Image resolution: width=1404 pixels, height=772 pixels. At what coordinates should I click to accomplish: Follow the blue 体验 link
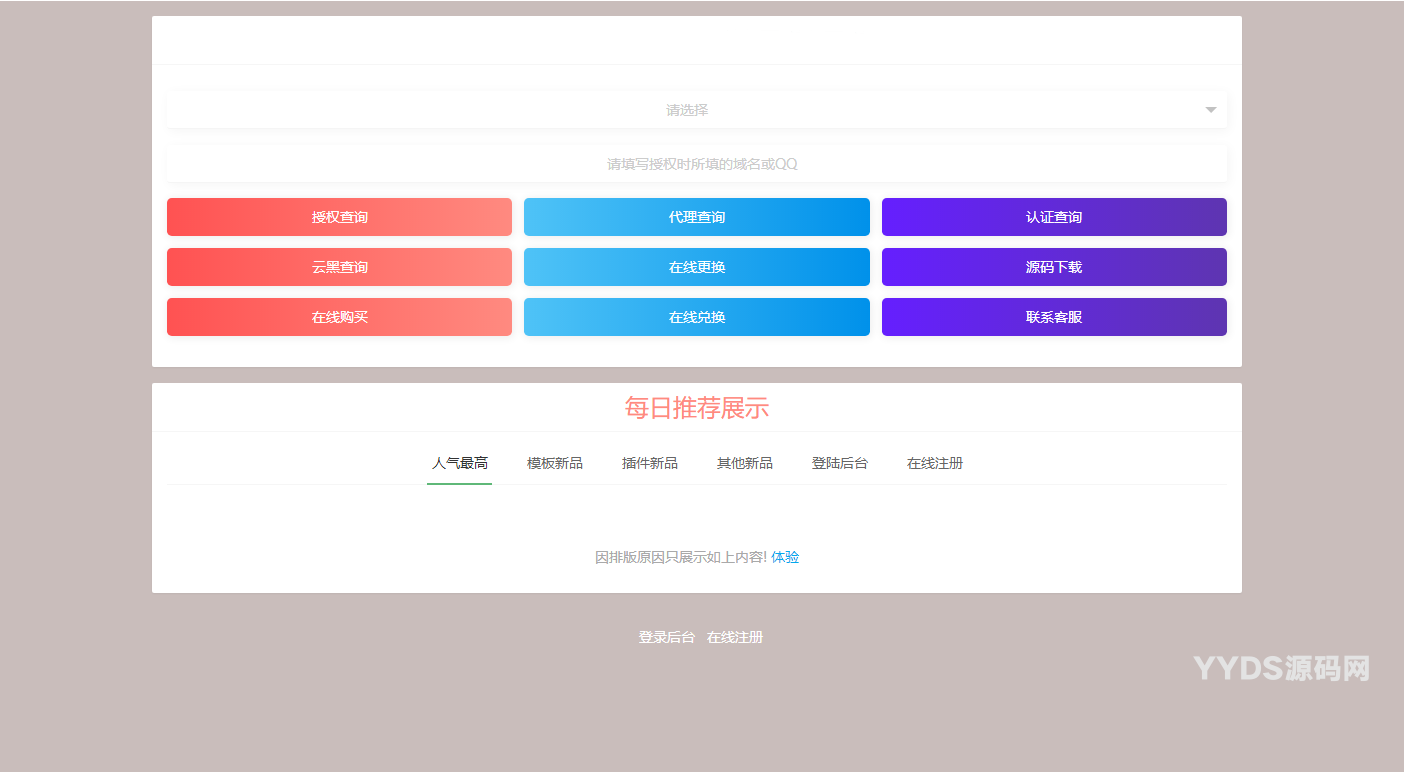(x=785, y=557)
